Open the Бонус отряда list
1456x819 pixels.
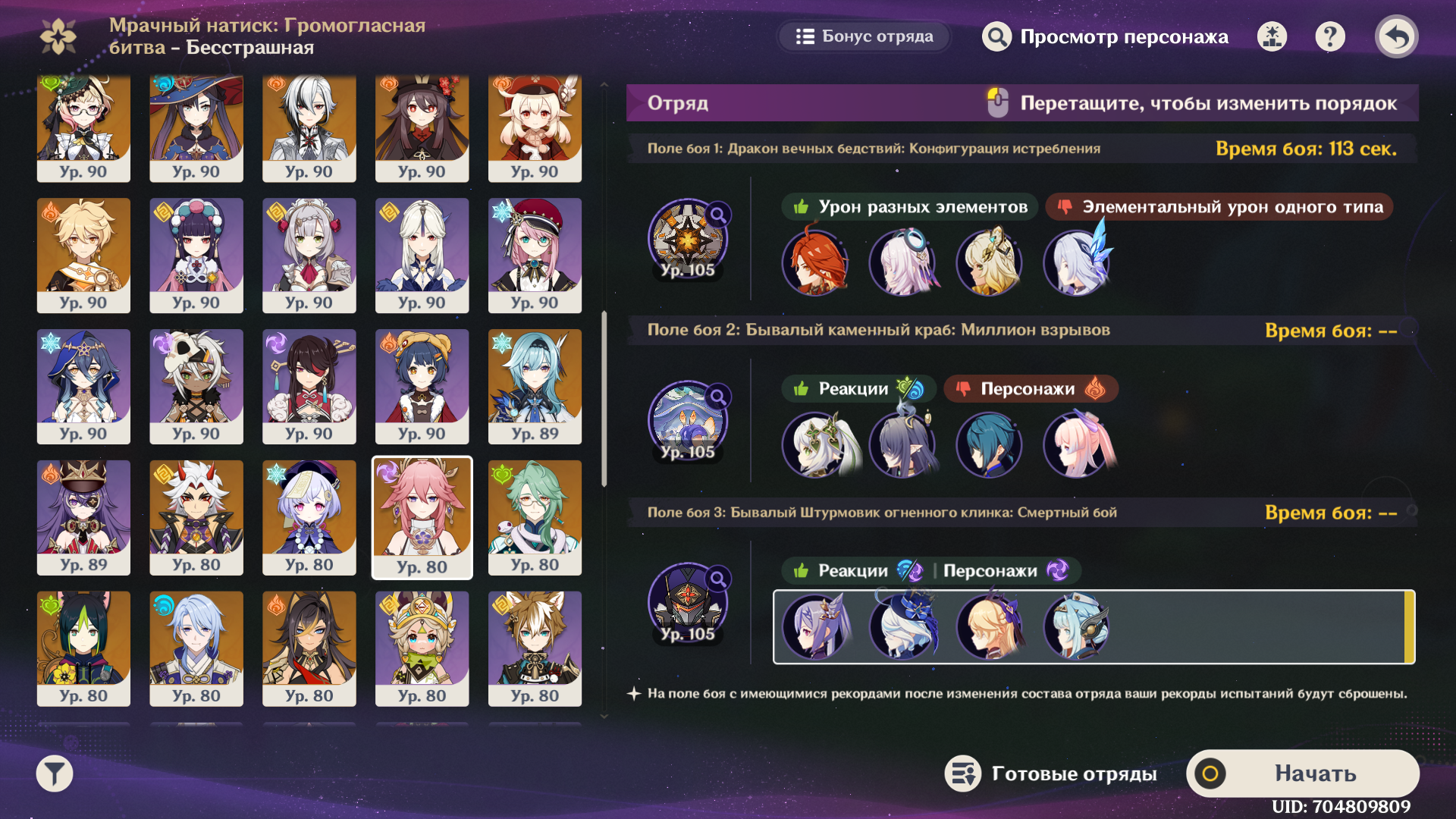click(864, 36)
